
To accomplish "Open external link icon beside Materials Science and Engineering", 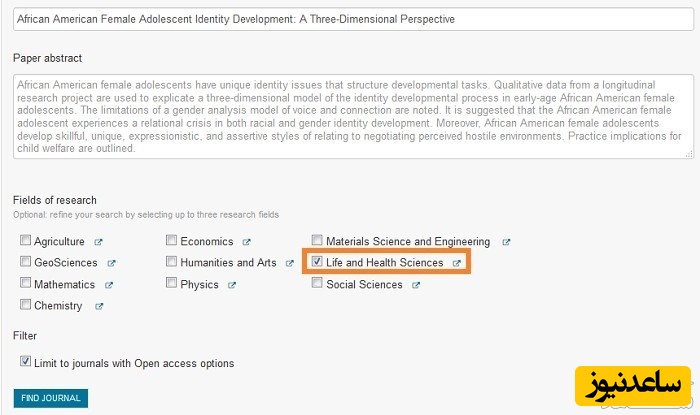I will point(506,242).
